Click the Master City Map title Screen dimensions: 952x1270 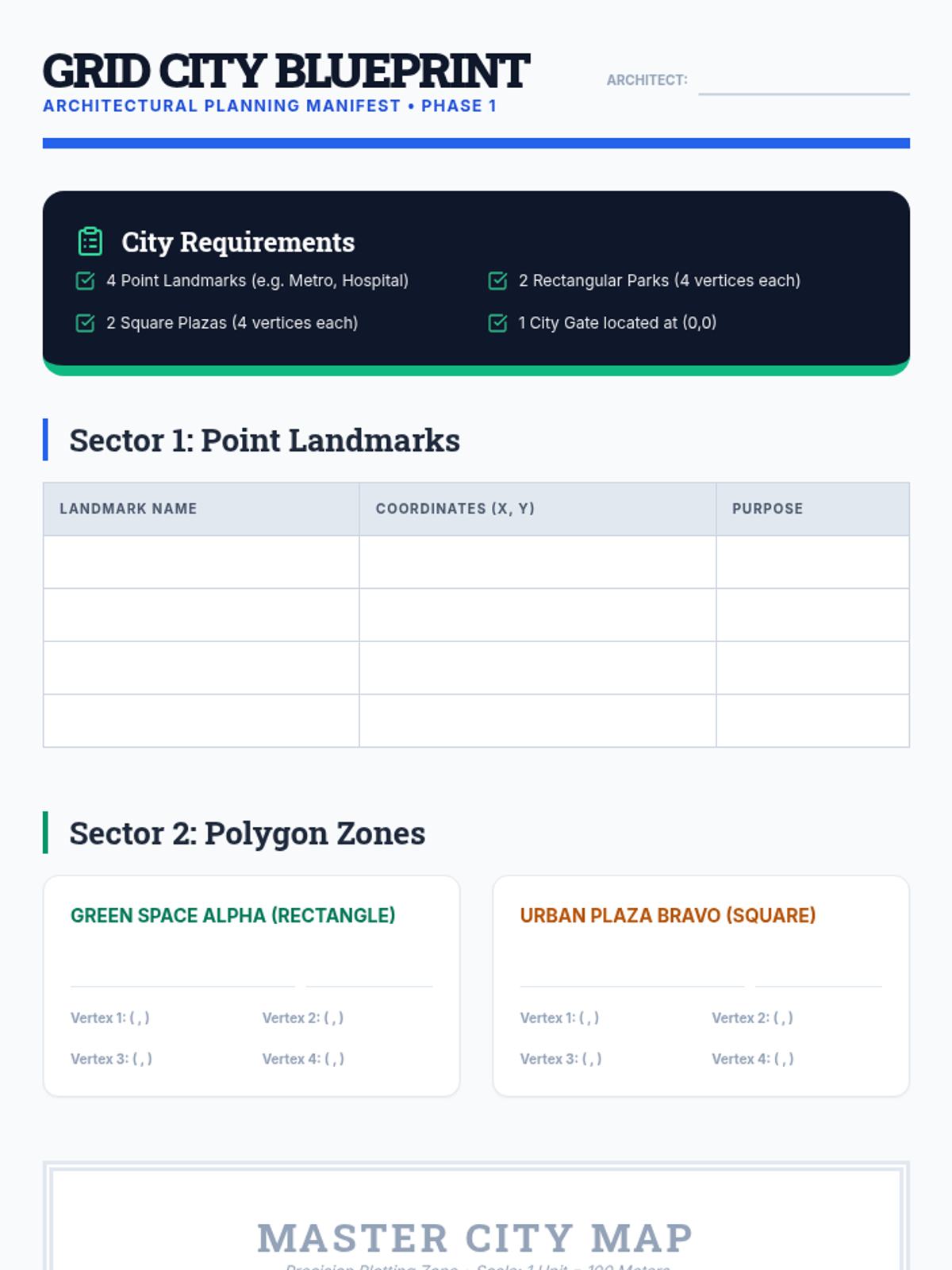[x=475, y=1238]
